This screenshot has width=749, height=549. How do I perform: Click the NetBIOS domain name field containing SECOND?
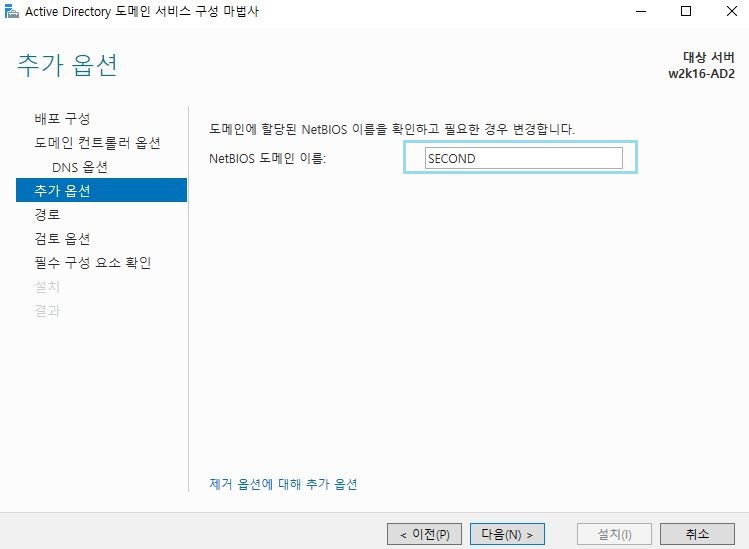[x=524, y=158]
